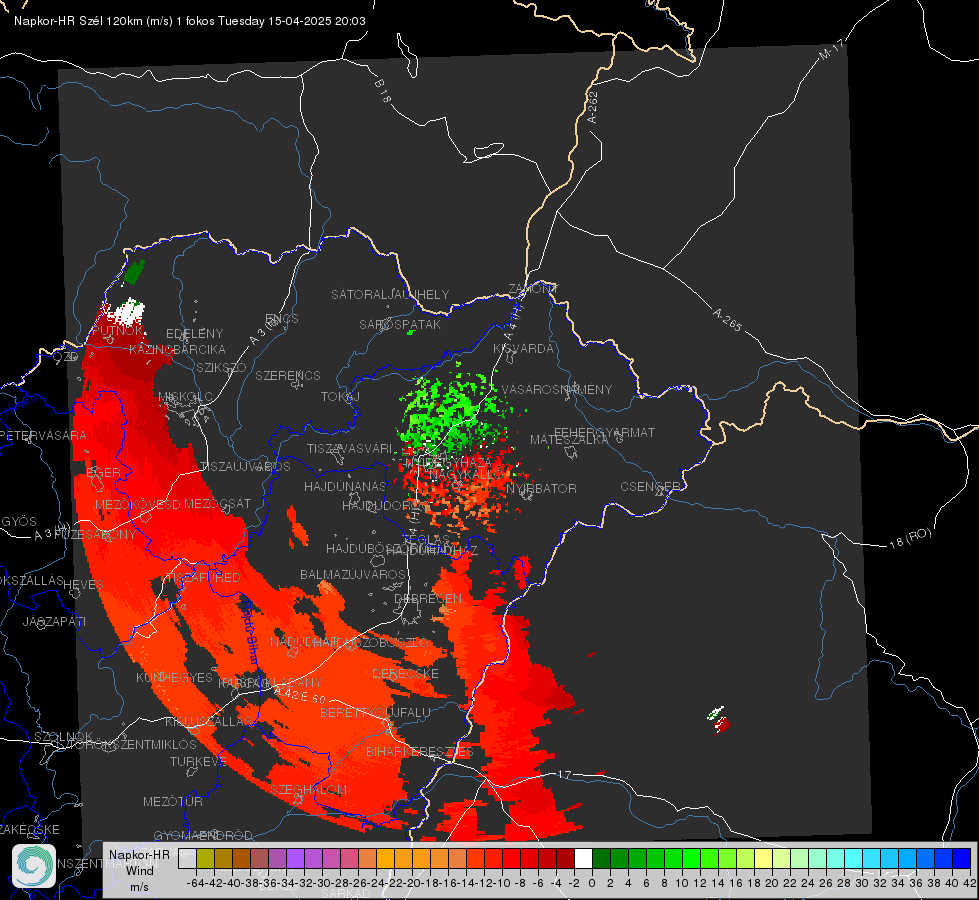Click the MEZŐCSÁT label
979x900 pixels.
pos(217,503)
